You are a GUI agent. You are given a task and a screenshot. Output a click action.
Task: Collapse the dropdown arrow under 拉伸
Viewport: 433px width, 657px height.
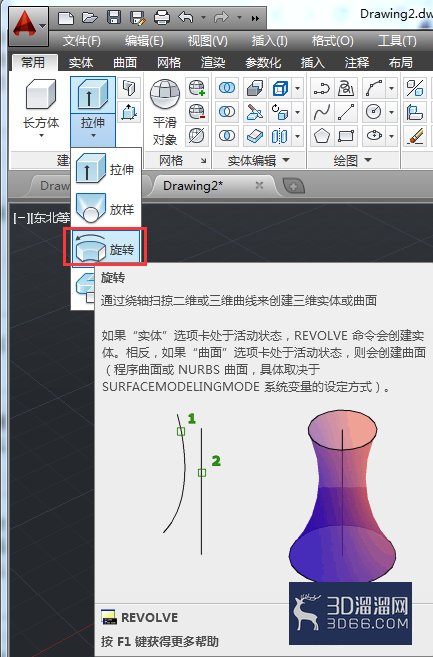(93, 135)
